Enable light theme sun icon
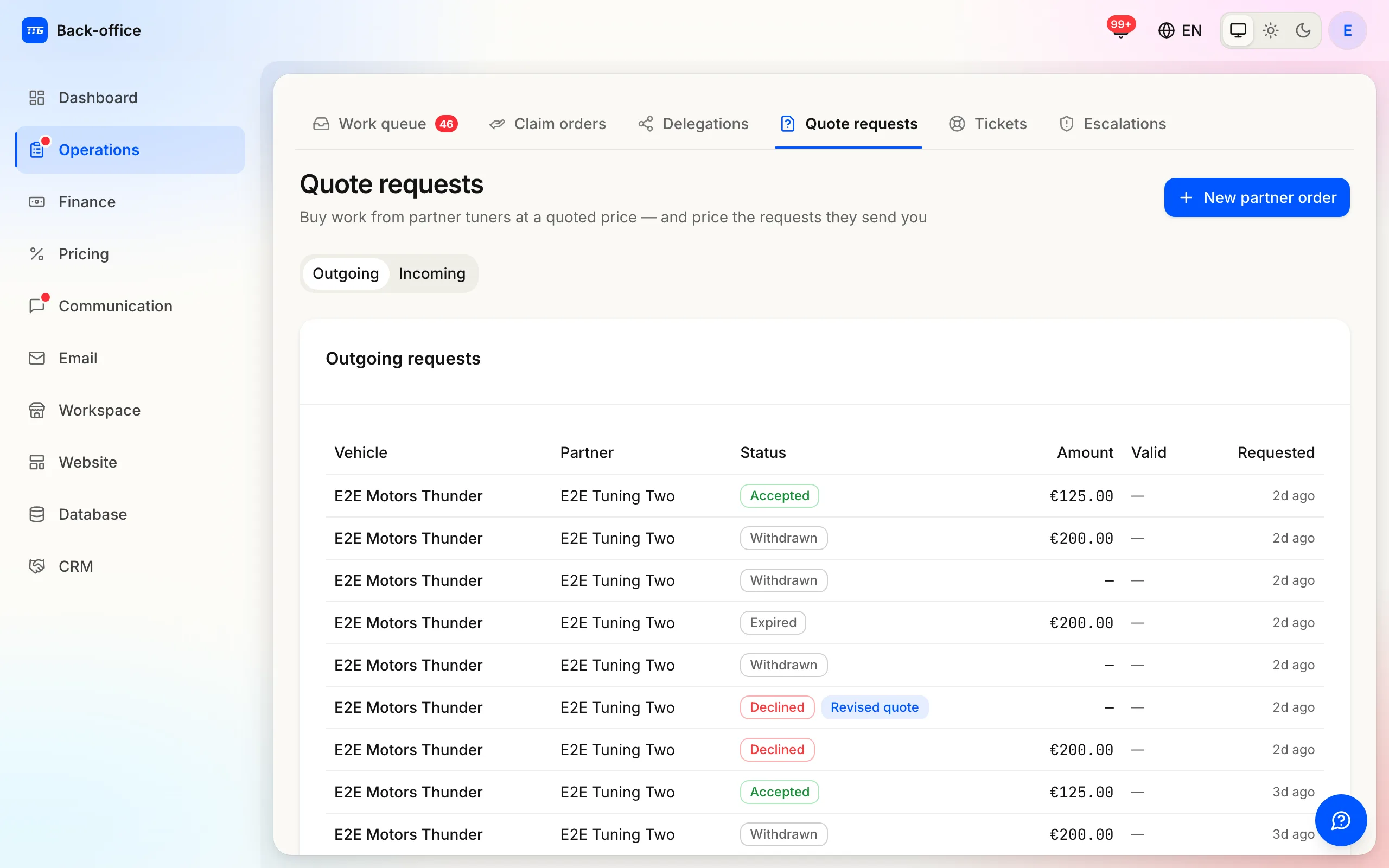 tap(1271, 30)
